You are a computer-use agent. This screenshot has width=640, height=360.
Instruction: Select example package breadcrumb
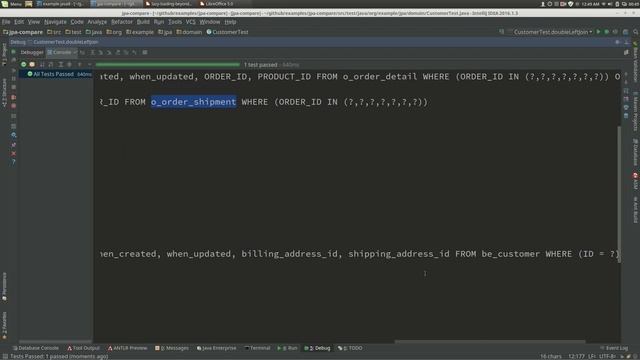tap(140, 32)
